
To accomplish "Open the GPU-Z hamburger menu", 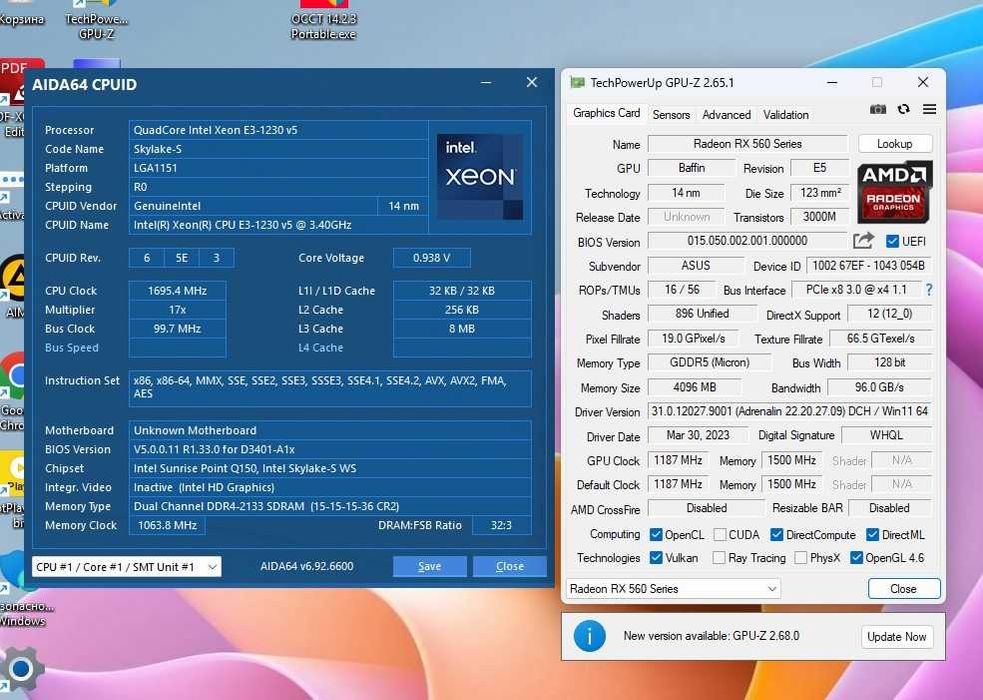I will [x=929, y=110].
